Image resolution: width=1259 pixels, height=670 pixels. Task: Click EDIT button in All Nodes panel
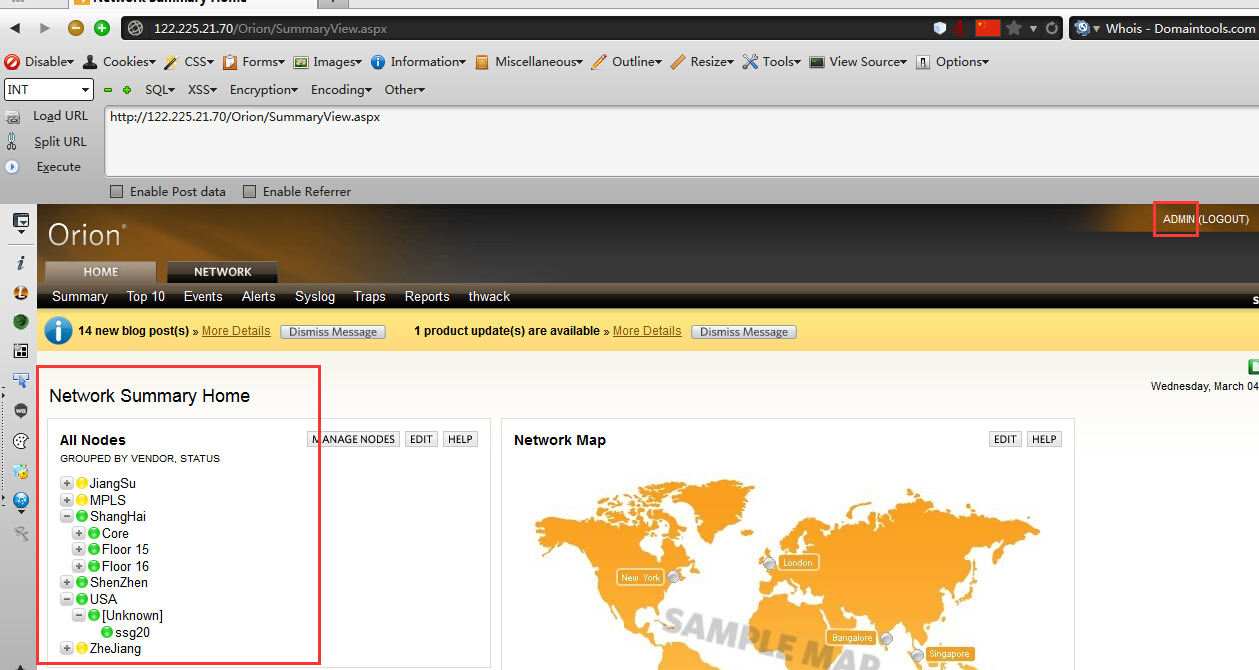coord(421,440)
